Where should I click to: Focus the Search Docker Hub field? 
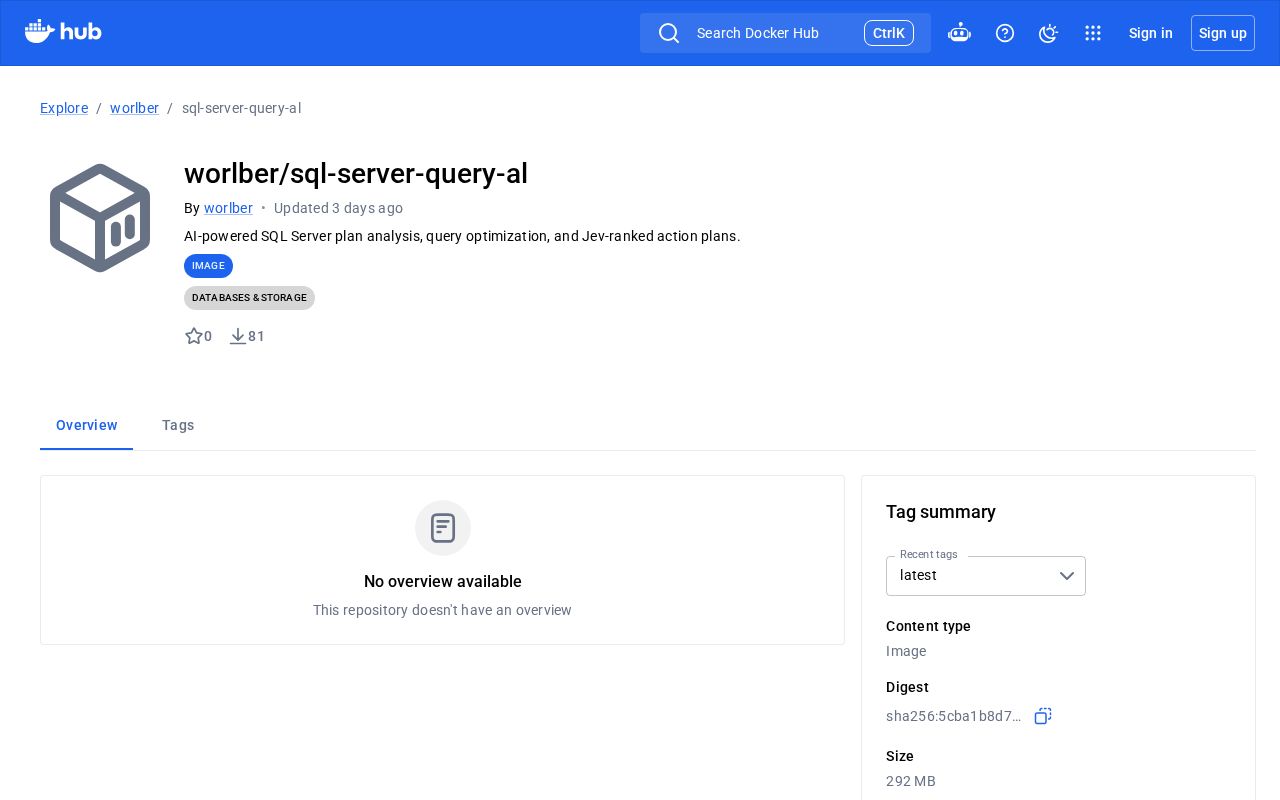(x=785, y=33)
